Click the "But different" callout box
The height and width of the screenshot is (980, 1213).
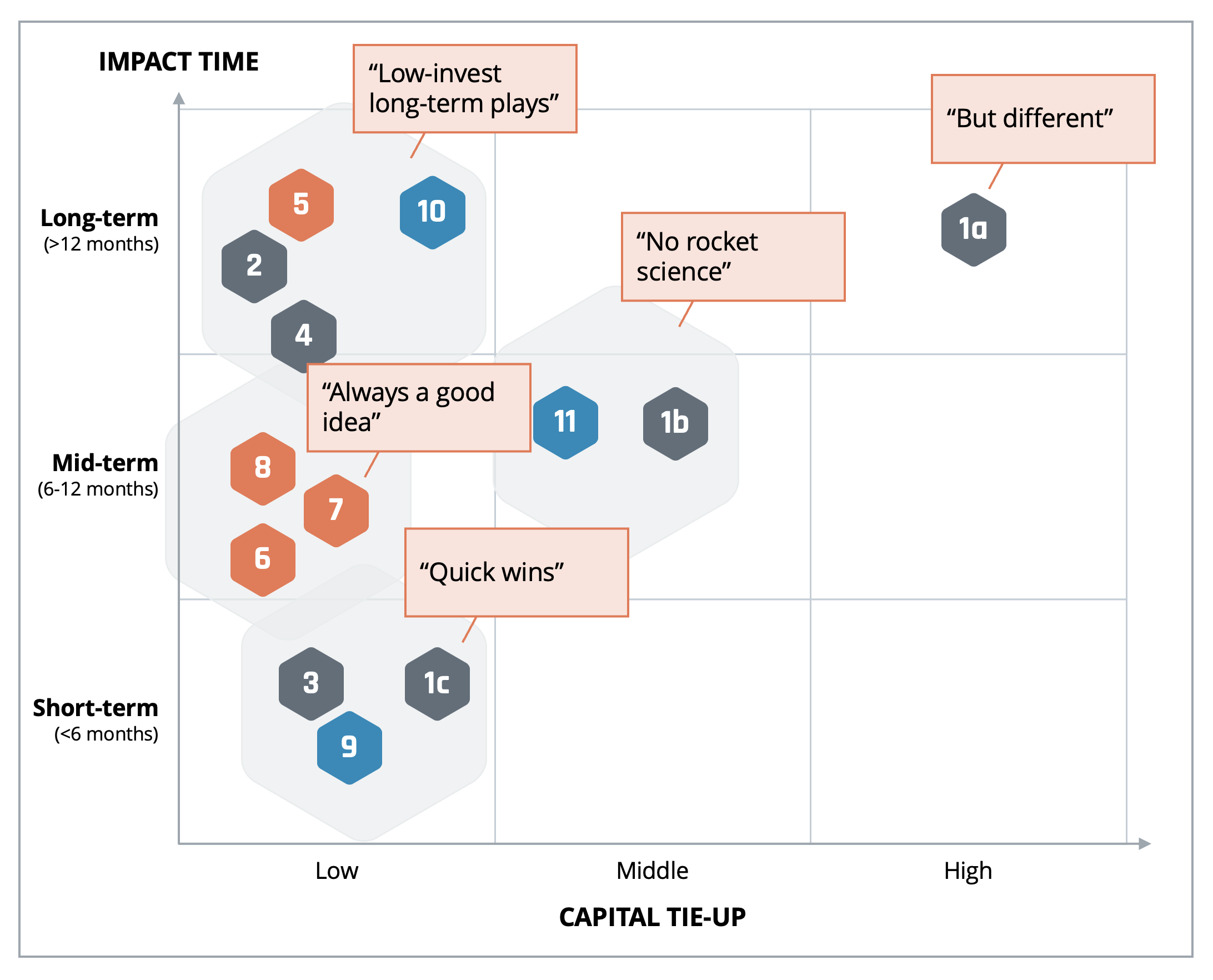pyautogui.click(x=1044, y=119)
